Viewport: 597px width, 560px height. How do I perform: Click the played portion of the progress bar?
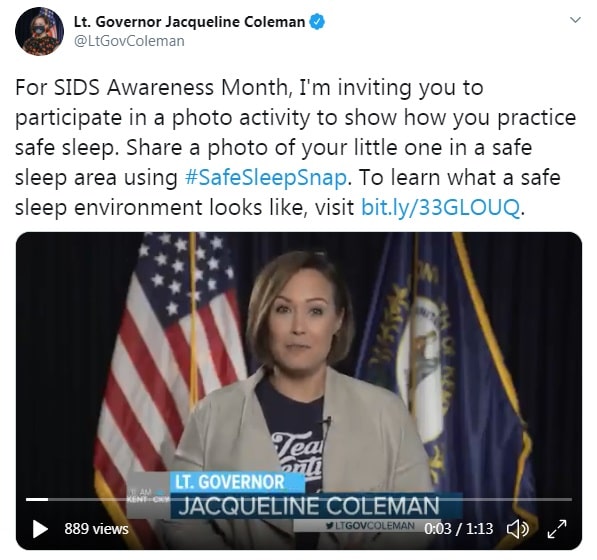click(x=37, y=499)
